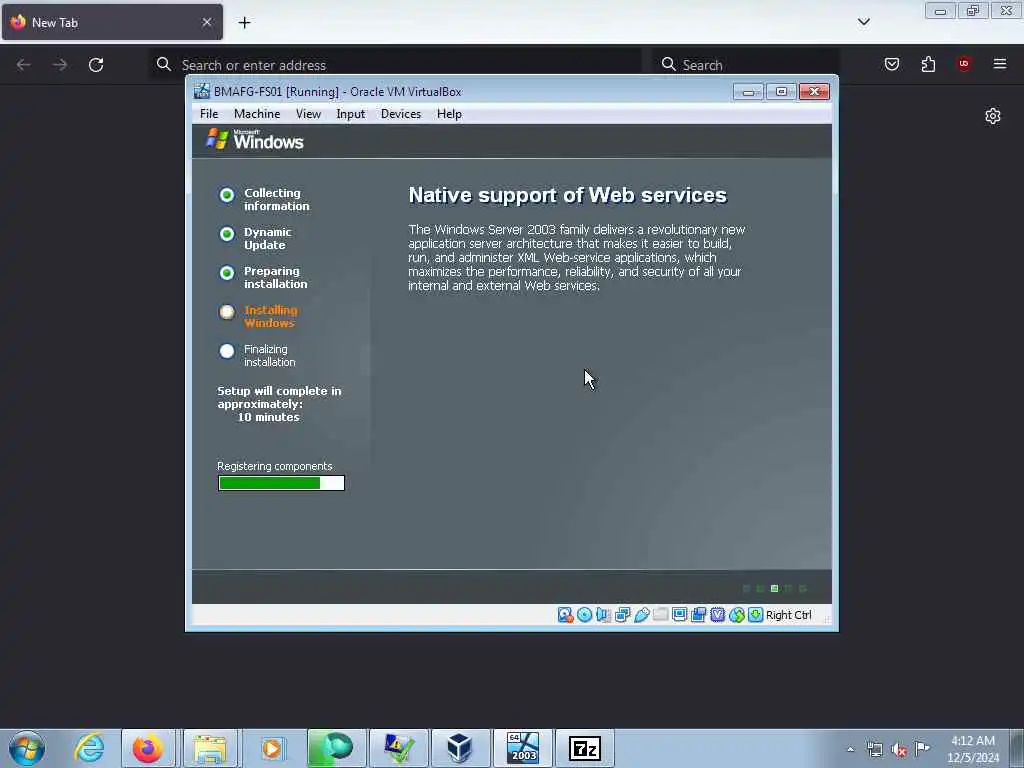Click the optical disk icon in VirtualBox status bar

(584, 615)
